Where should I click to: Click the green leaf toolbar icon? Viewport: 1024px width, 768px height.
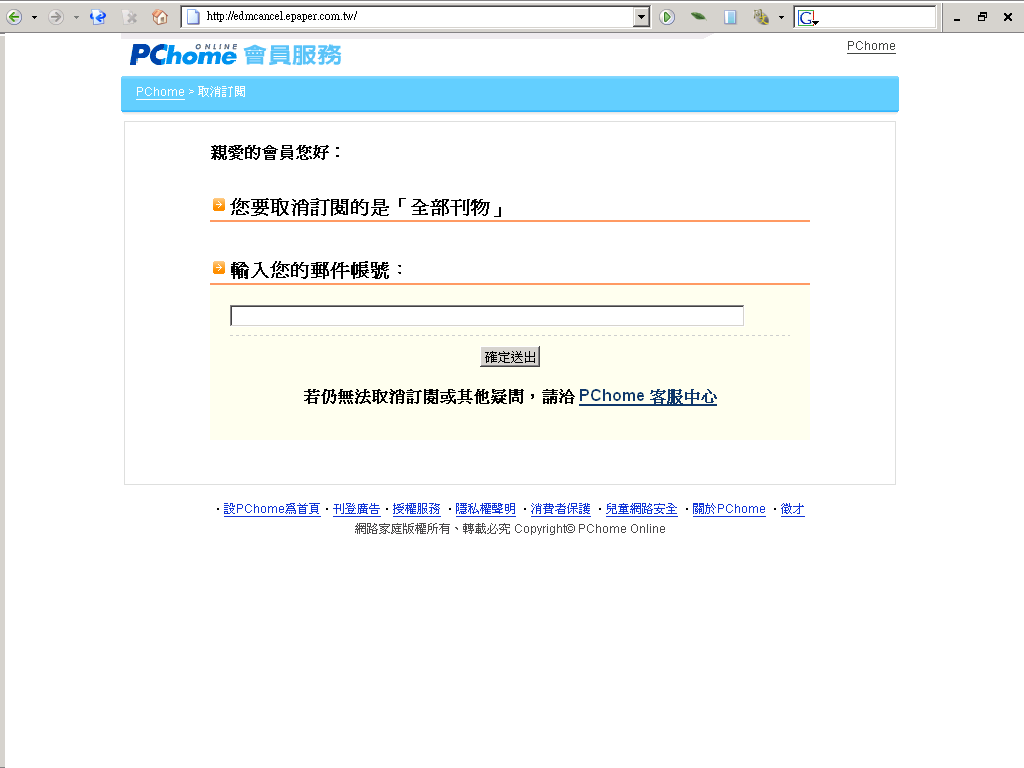pos(698,16)
